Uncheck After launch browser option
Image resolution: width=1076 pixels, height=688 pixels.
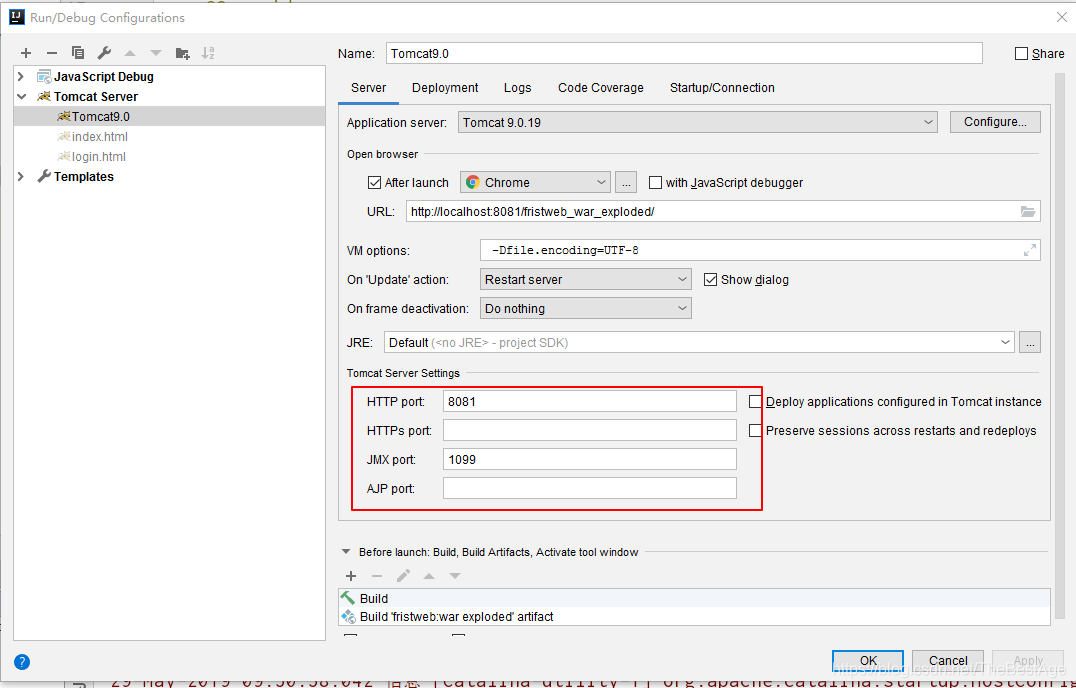pyautogui.click(x=374, y=182)
